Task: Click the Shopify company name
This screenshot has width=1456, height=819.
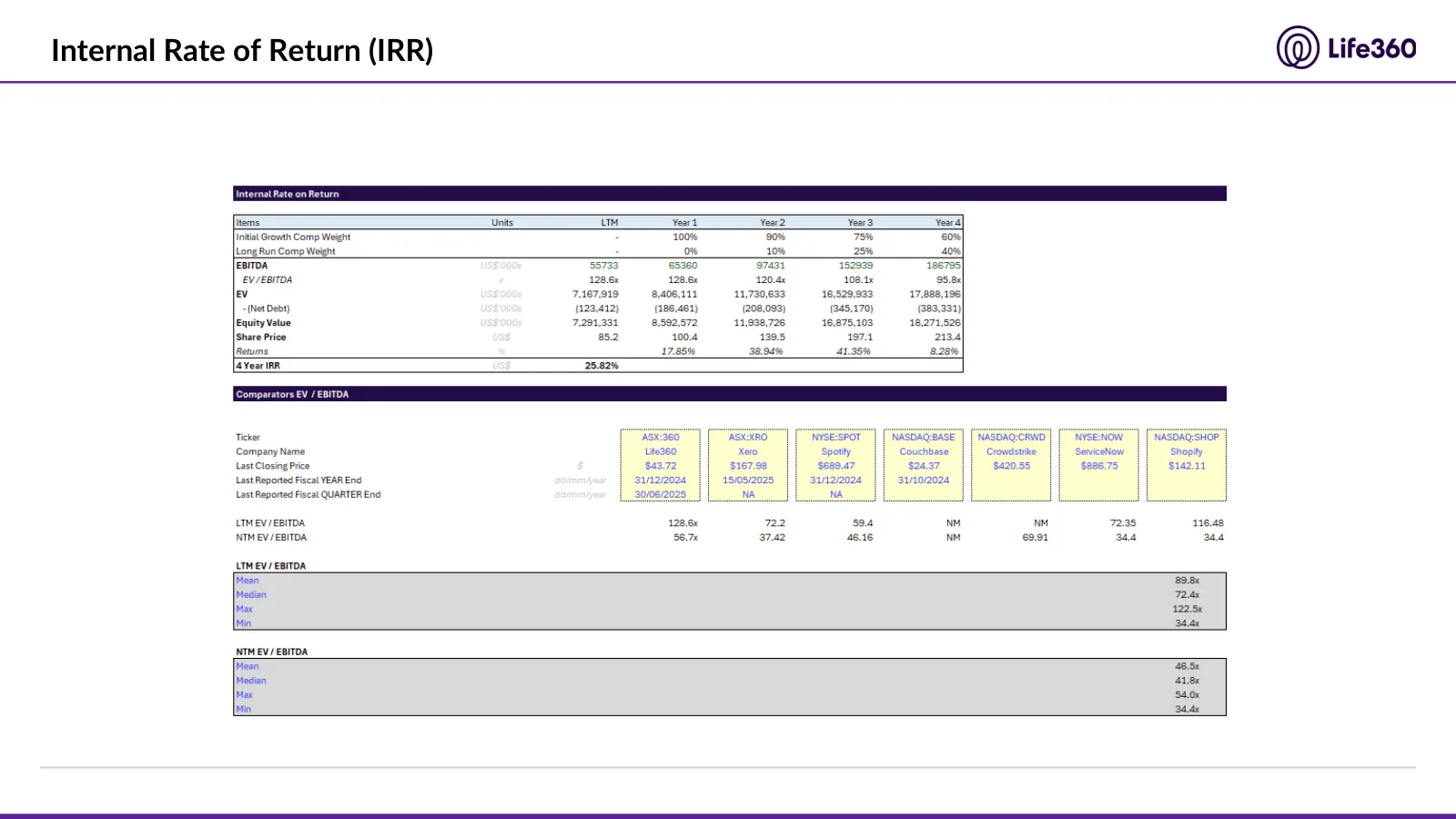Action: coord(1187,451)
